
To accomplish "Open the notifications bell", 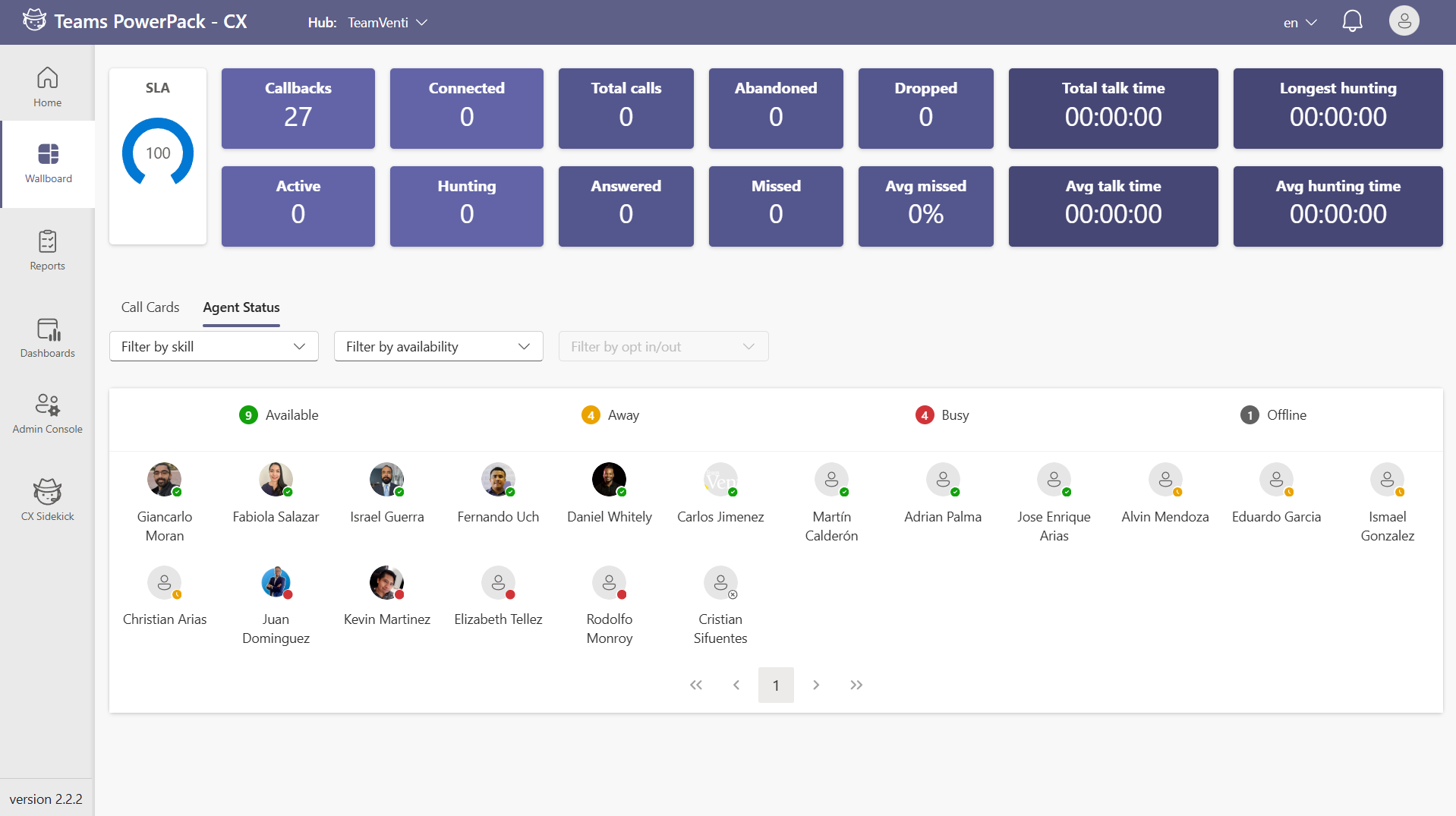I will tap(1352, 21).
